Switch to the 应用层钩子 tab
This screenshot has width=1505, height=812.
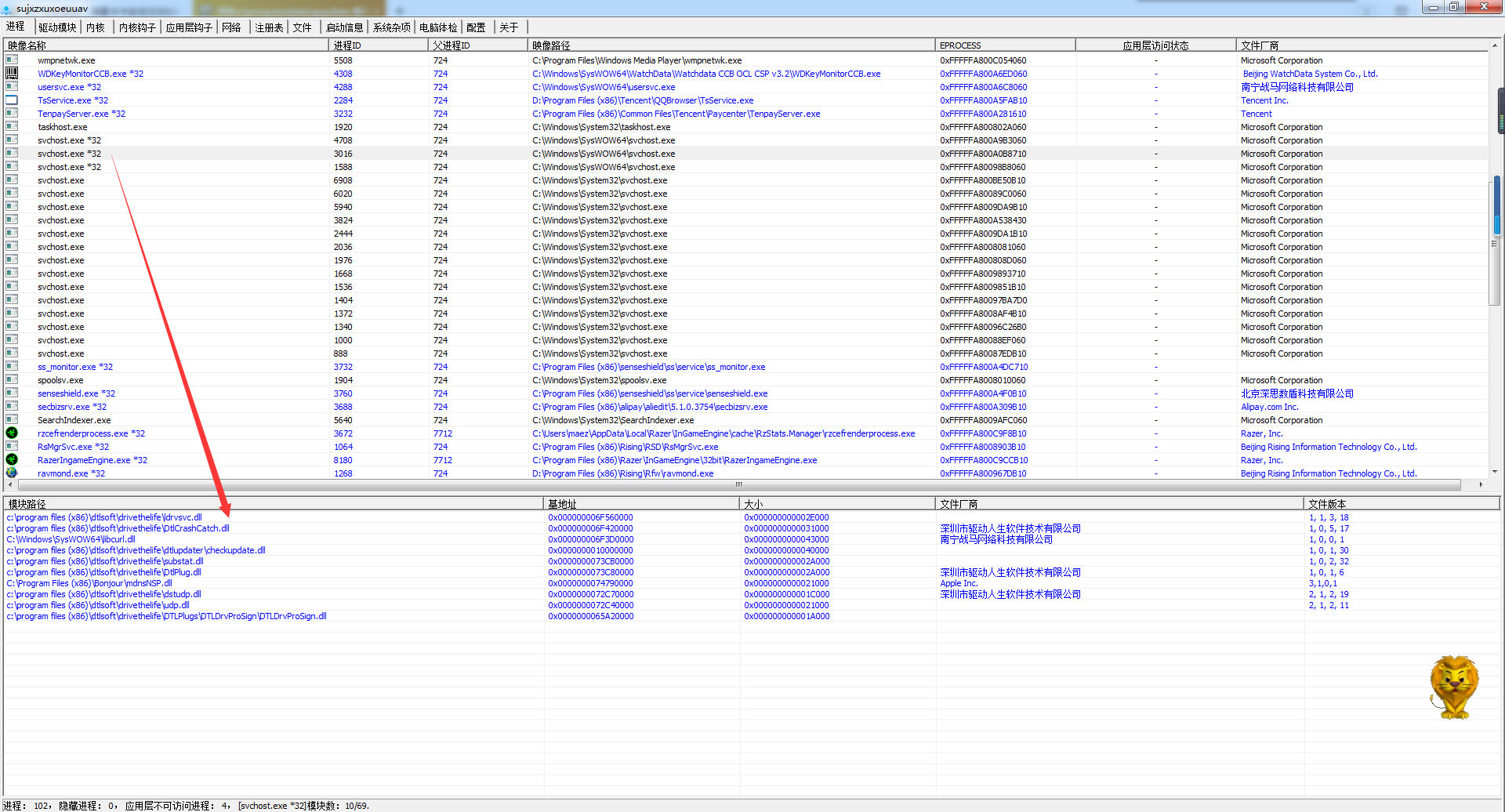(189, 27)
